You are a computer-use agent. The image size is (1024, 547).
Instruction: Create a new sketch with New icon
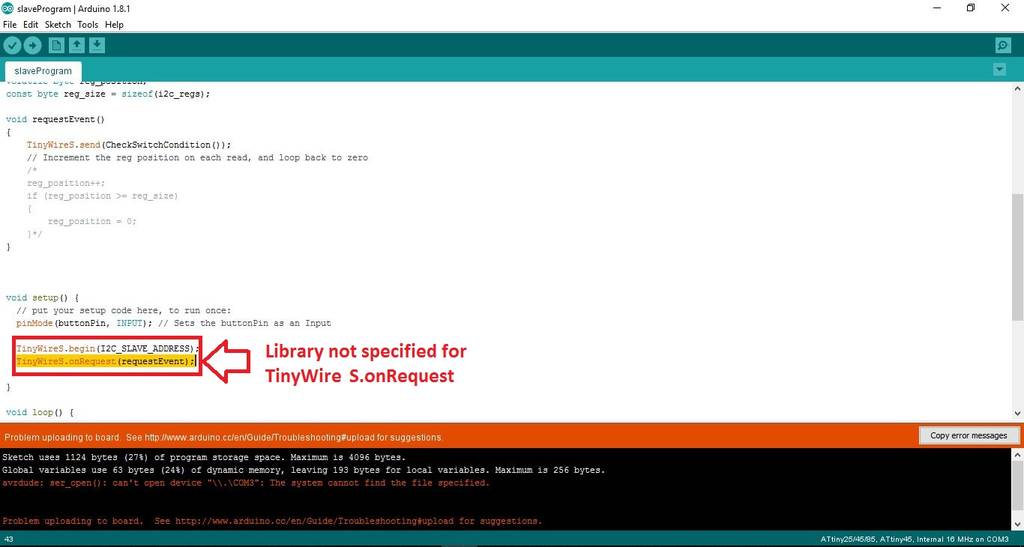coord(57,45)
